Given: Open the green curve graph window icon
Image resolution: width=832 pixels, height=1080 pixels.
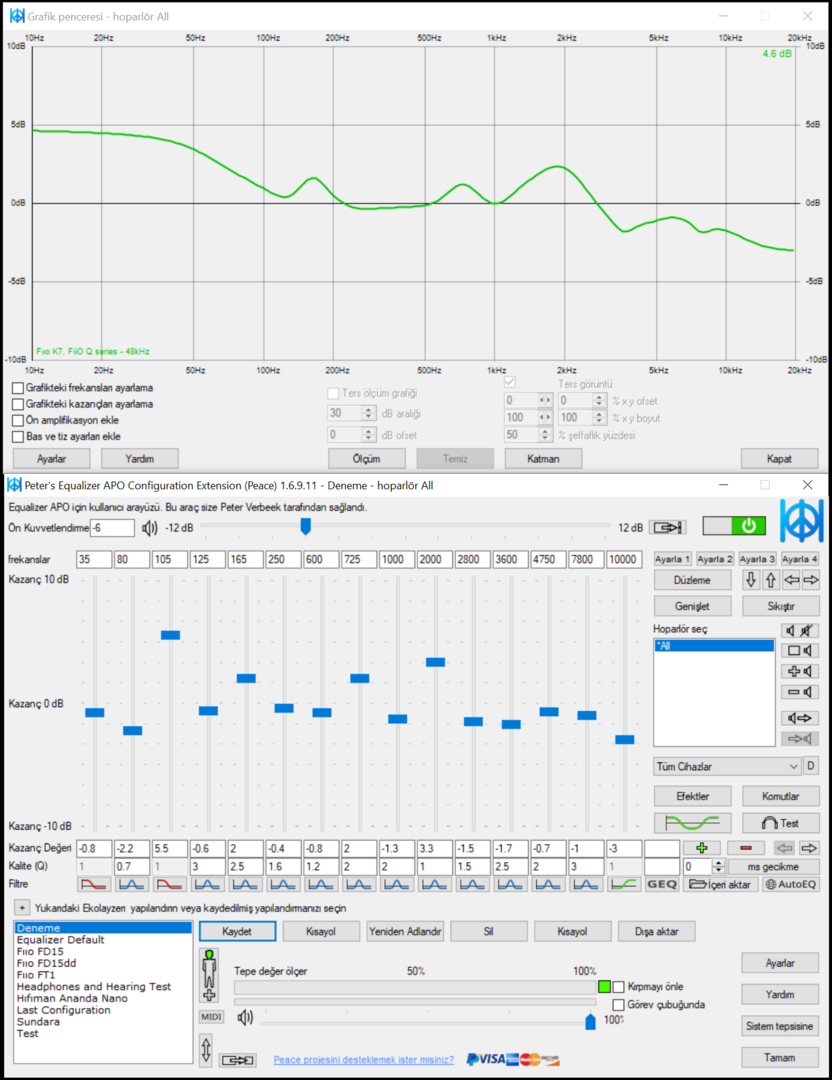Looking at the screenshot, I should [x=692, y=823].
